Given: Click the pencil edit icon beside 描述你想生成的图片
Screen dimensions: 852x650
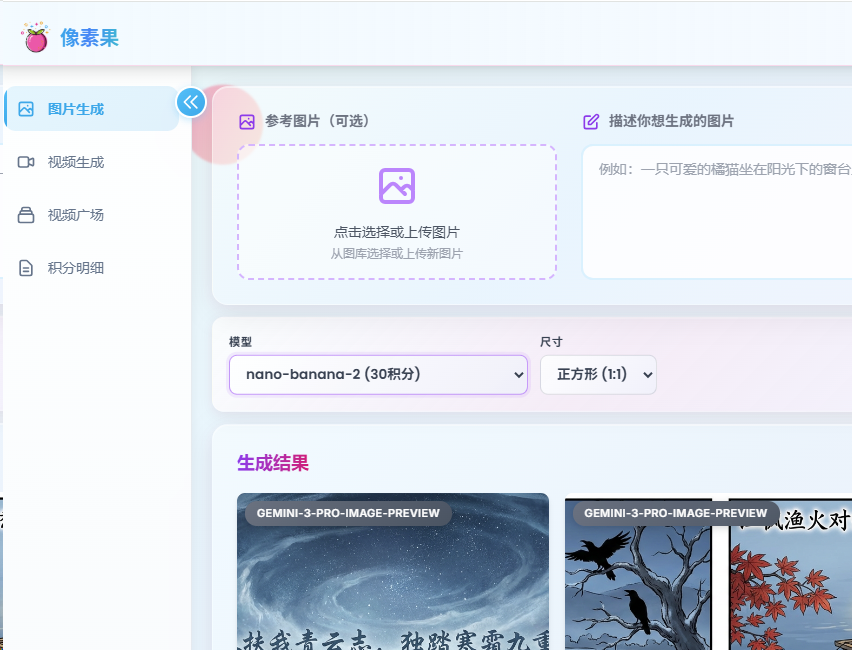Looking at the screenshot, I should pos(591,122).
